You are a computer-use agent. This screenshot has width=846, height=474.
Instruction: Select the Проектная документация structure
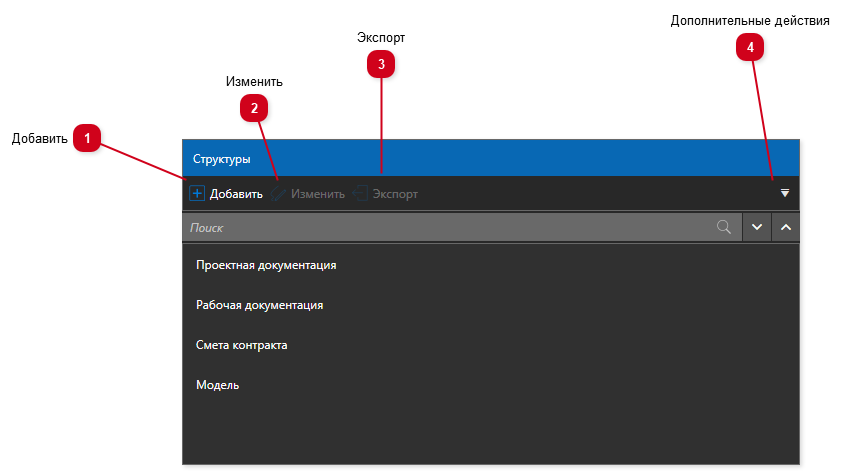pyautogui.click(x=266, y=265)
